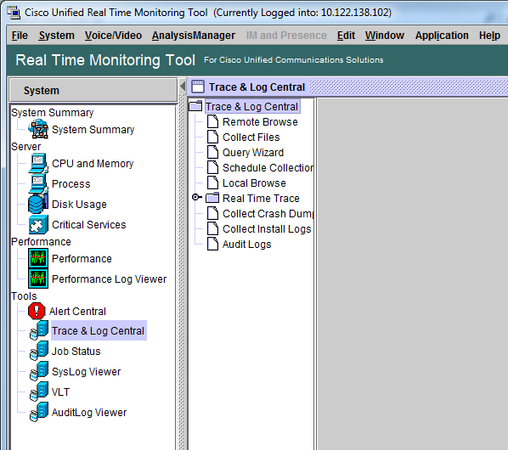Screen dimensions: 508x450
Task: Open Disk Usage database icon
Action: coord(38,204)
